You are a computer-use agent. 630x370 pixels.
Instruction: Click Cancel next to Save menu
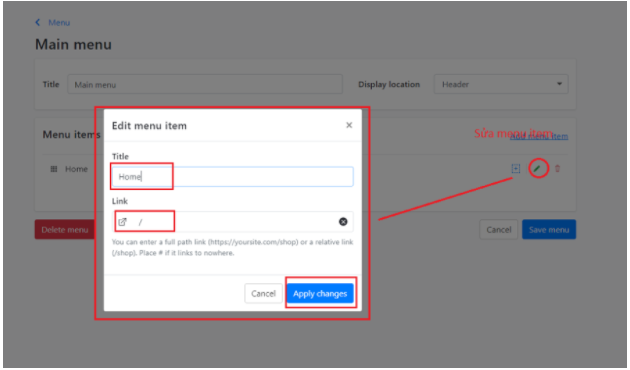click(499, 230)
